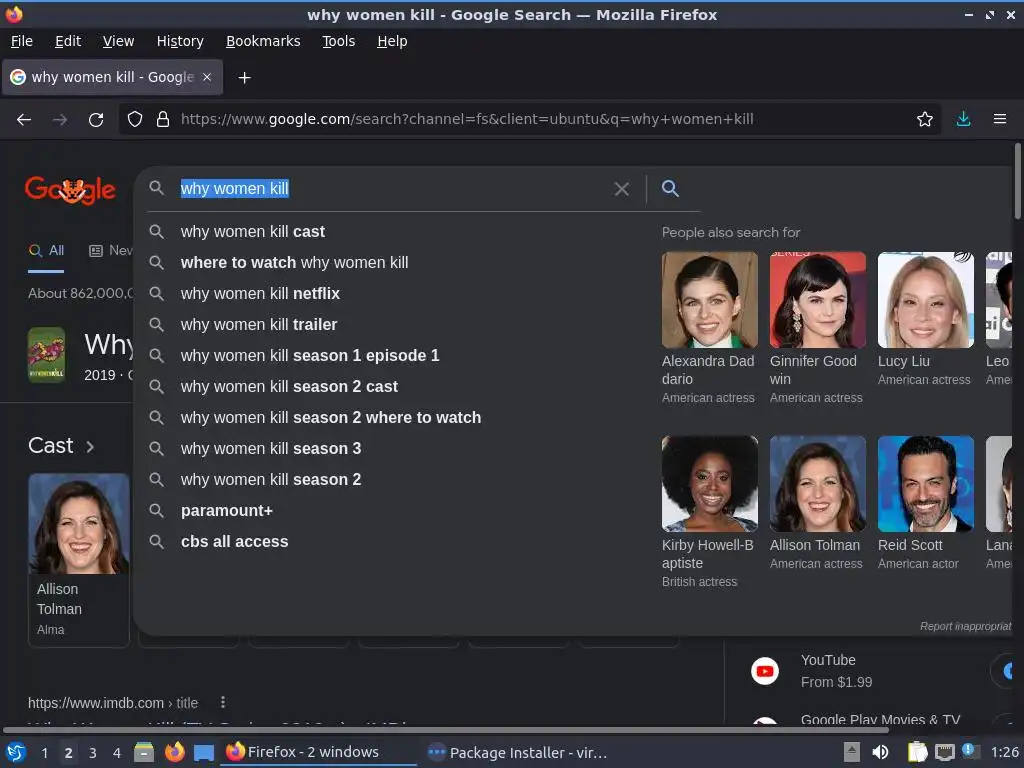
Task: Click the Google doodle logo
Action: pyautogui.click(x=71, y=190)
